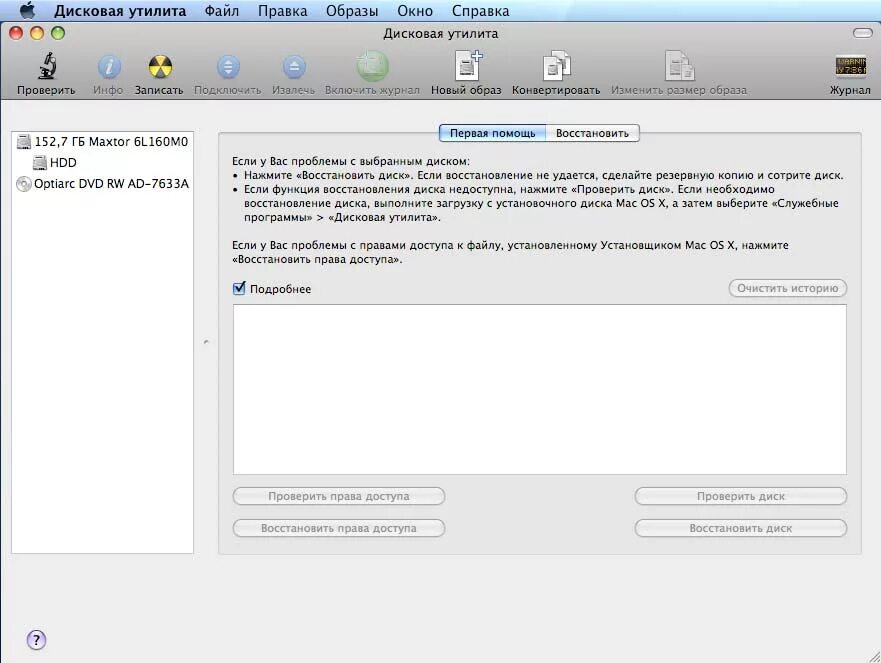Click the Извлечь (Eject) toolbar icon

click(293, 70)
